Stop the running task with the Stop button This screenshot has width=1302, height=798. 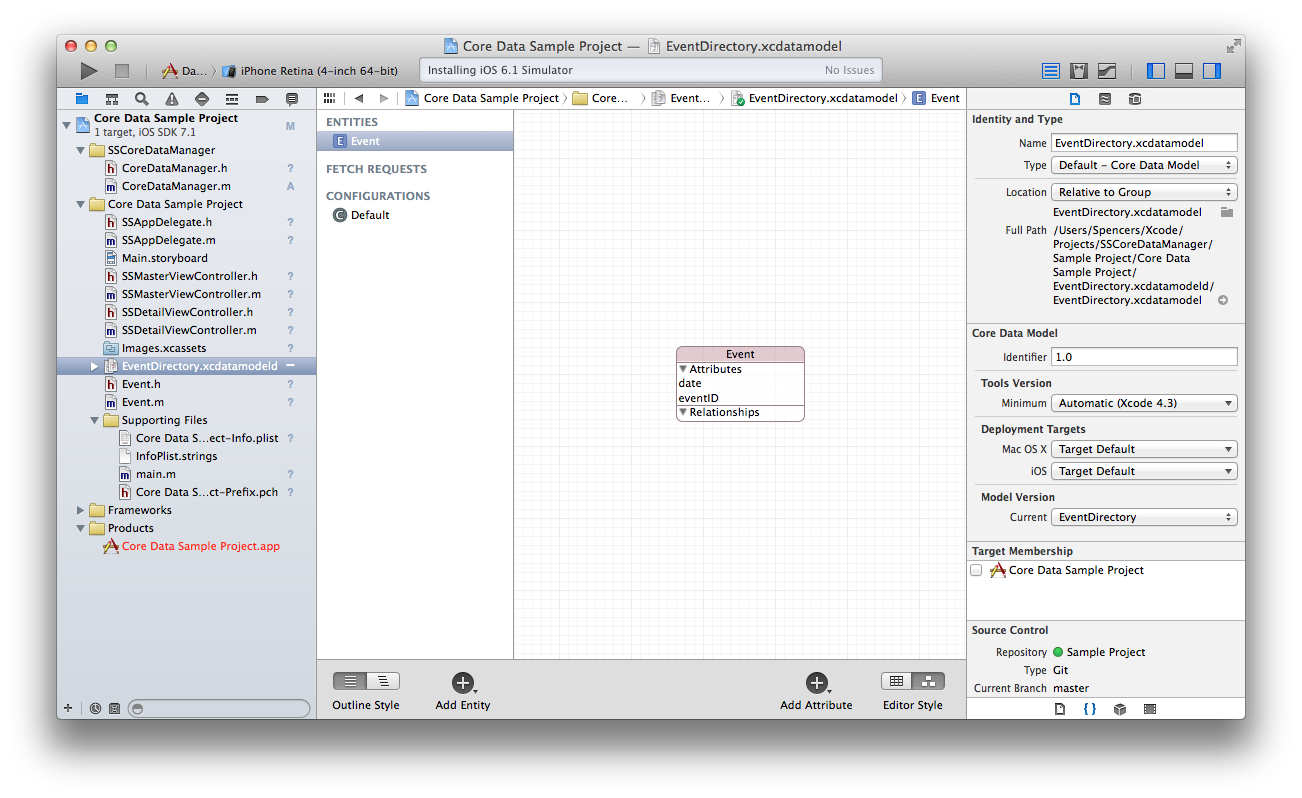pyautogui.click(x=122, y=71)
